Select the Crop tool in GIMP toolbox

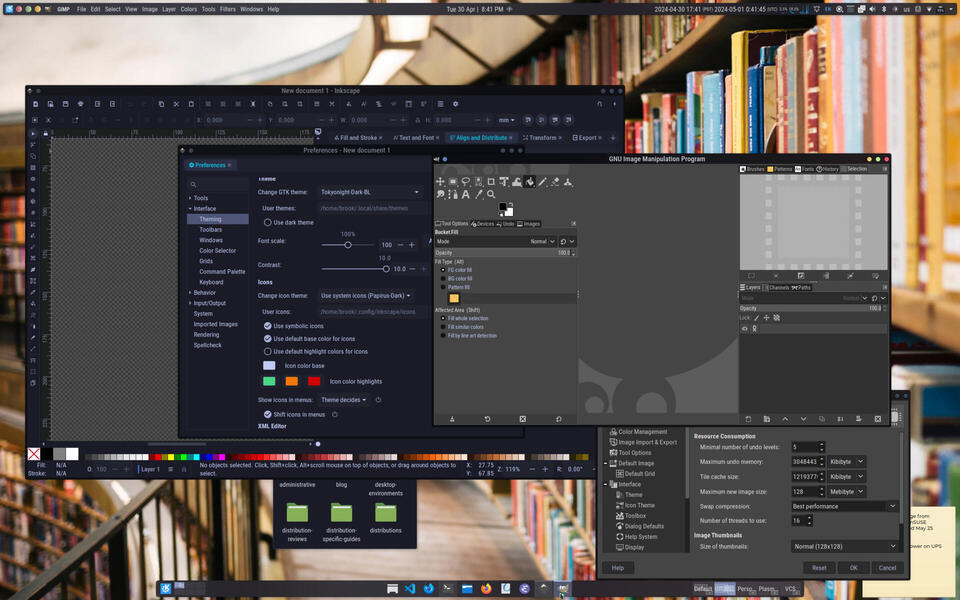[x=491, y=182]
